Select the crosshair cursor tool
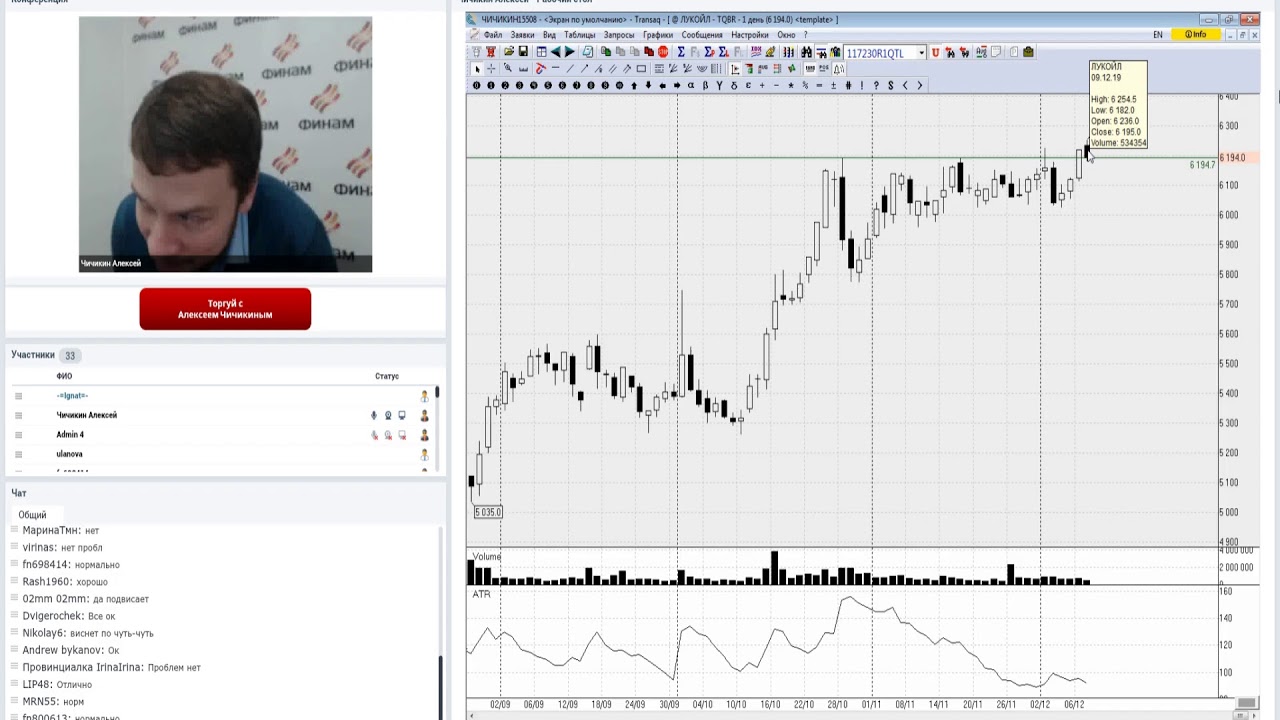This screenshot has width=1280, height=720. point(491,69)
